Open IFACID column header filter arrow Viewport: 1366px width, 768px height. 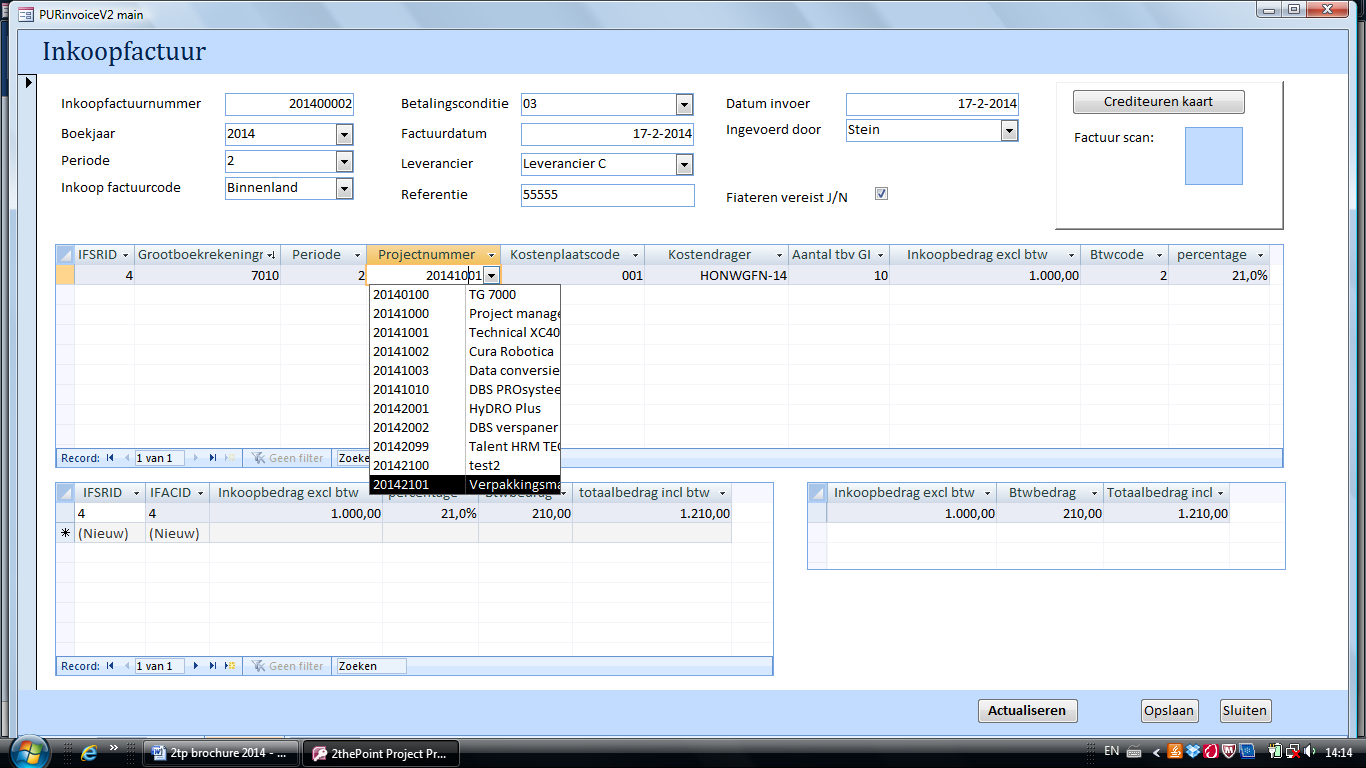[198, 493]
